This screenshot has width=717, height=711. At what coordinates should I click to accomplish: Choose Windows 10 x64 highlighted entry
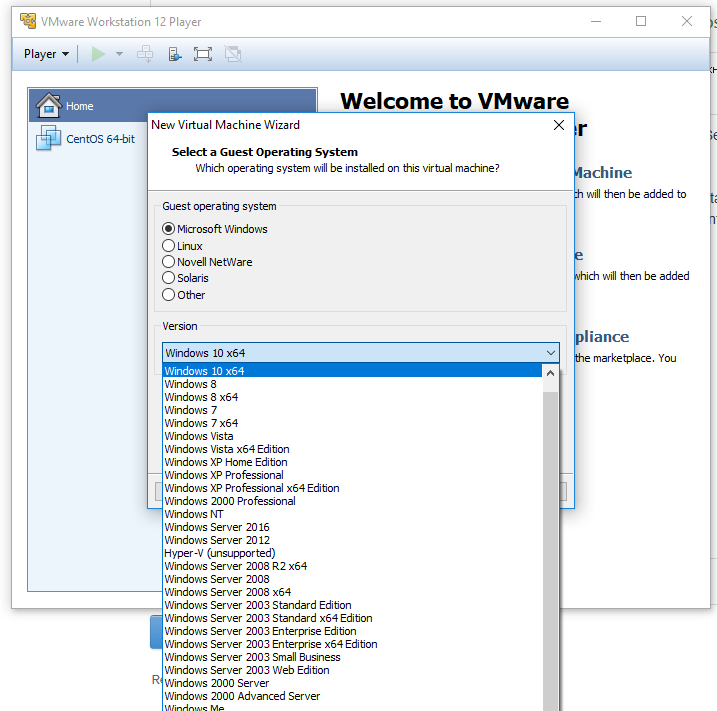tap(353, 371)
